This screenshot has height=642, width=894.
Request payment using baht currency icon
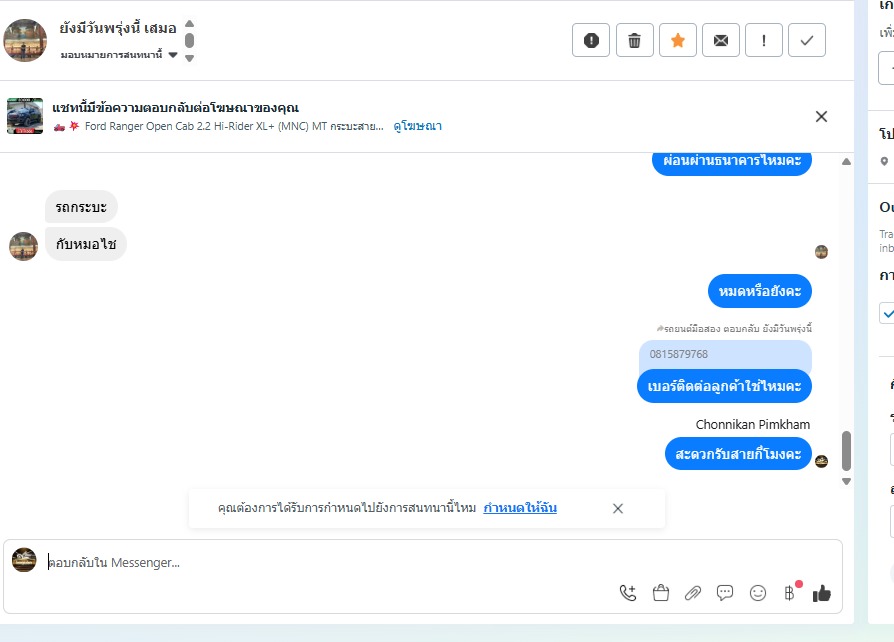coord(790,593)
